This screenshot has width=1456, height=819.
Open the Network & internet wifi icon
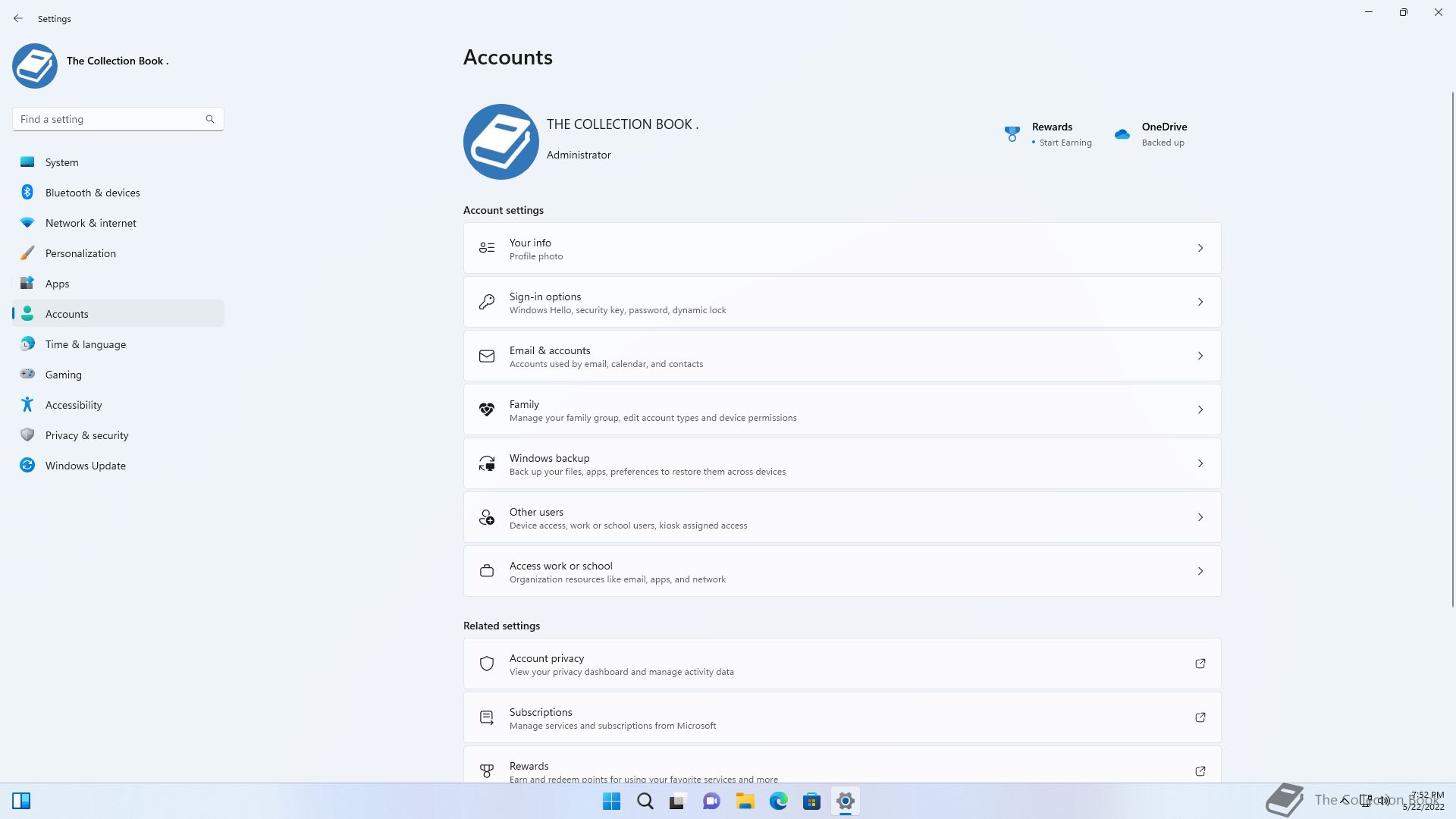pyautogui.click(x=27, y=222)
